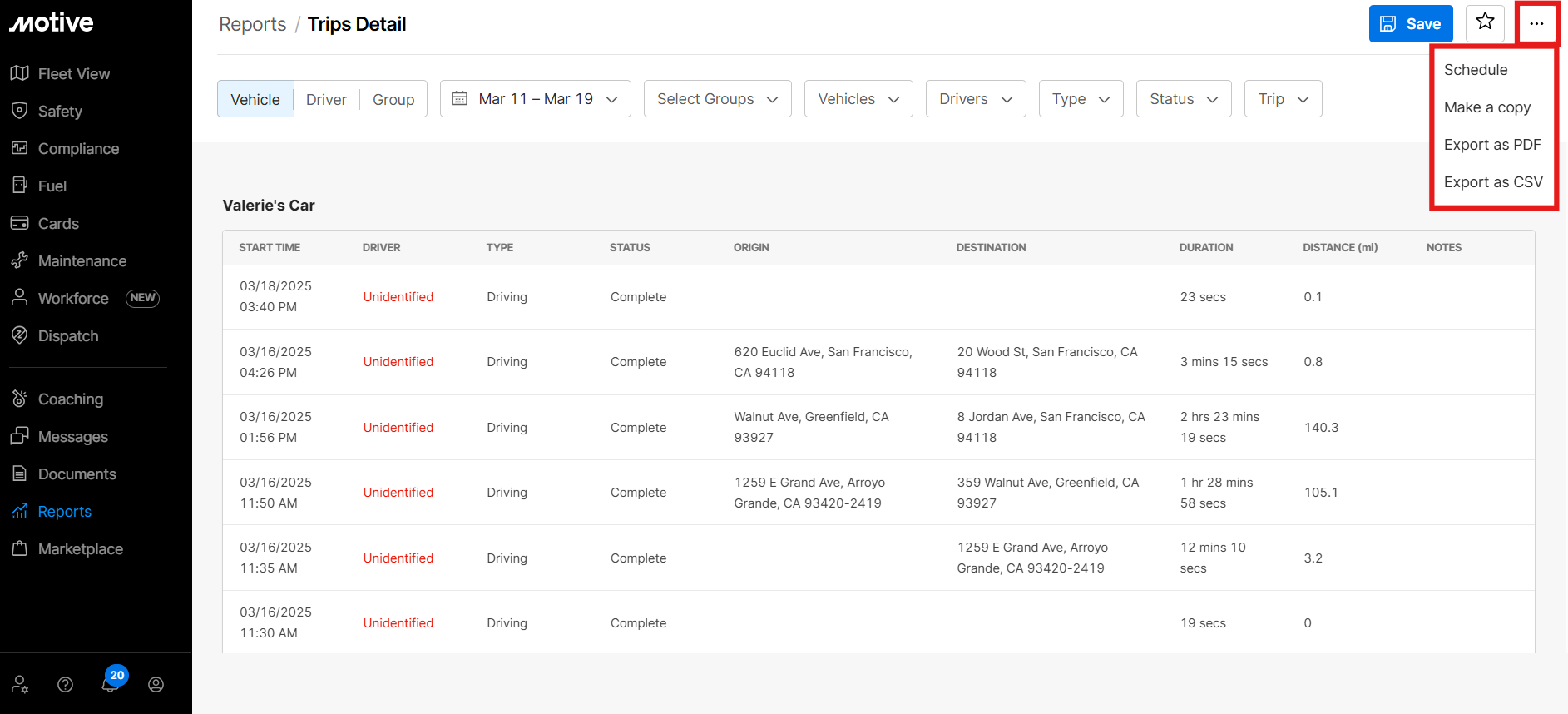Image resolution: width=1568 pixels, height=714 pixels.
Task: Click destination 359 Walnut Ave, Greenfield
Action: pos(1048,493)
